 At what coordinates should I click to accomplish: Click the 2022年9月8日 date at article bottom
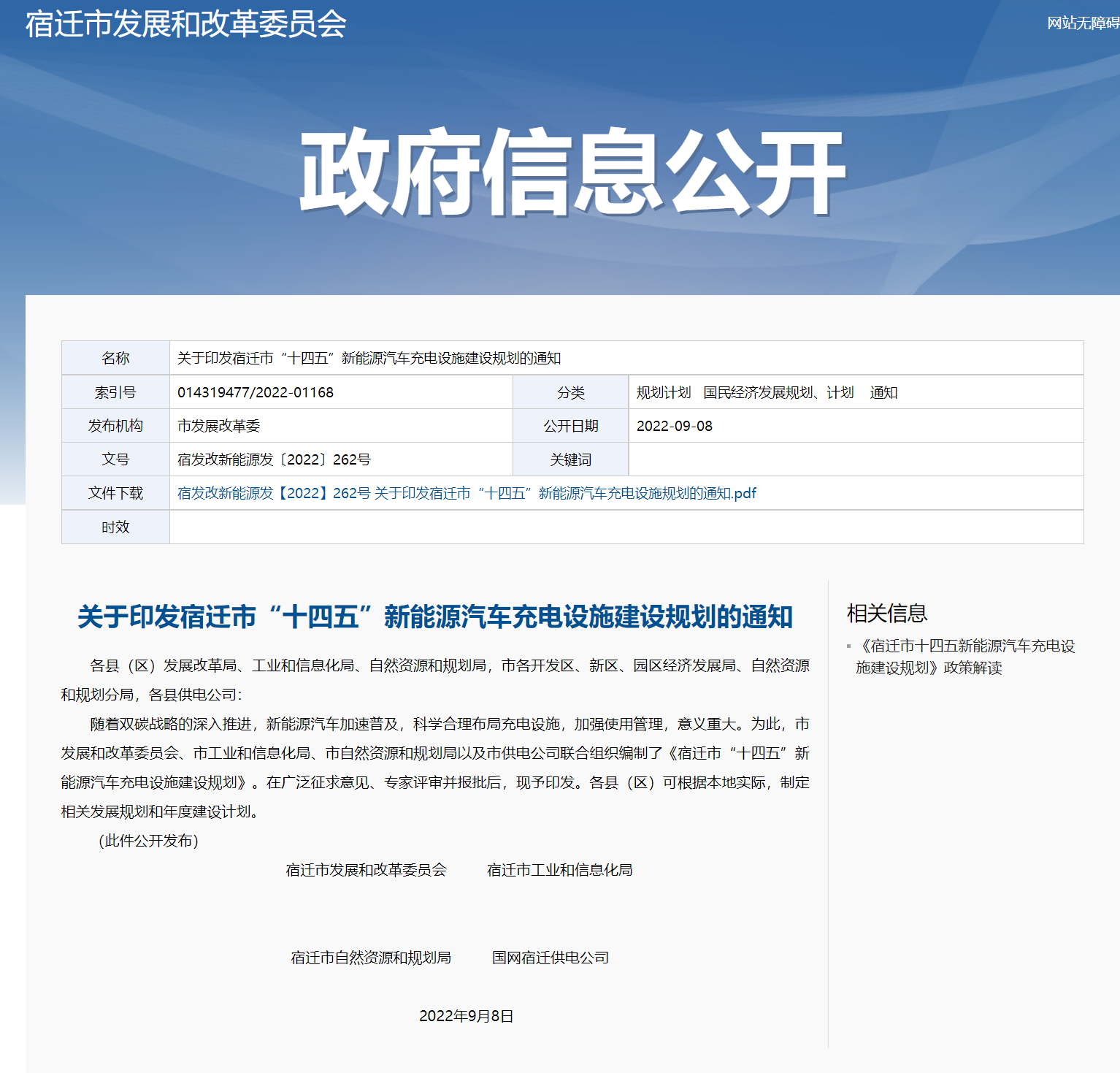click(x=467, y=1017)
